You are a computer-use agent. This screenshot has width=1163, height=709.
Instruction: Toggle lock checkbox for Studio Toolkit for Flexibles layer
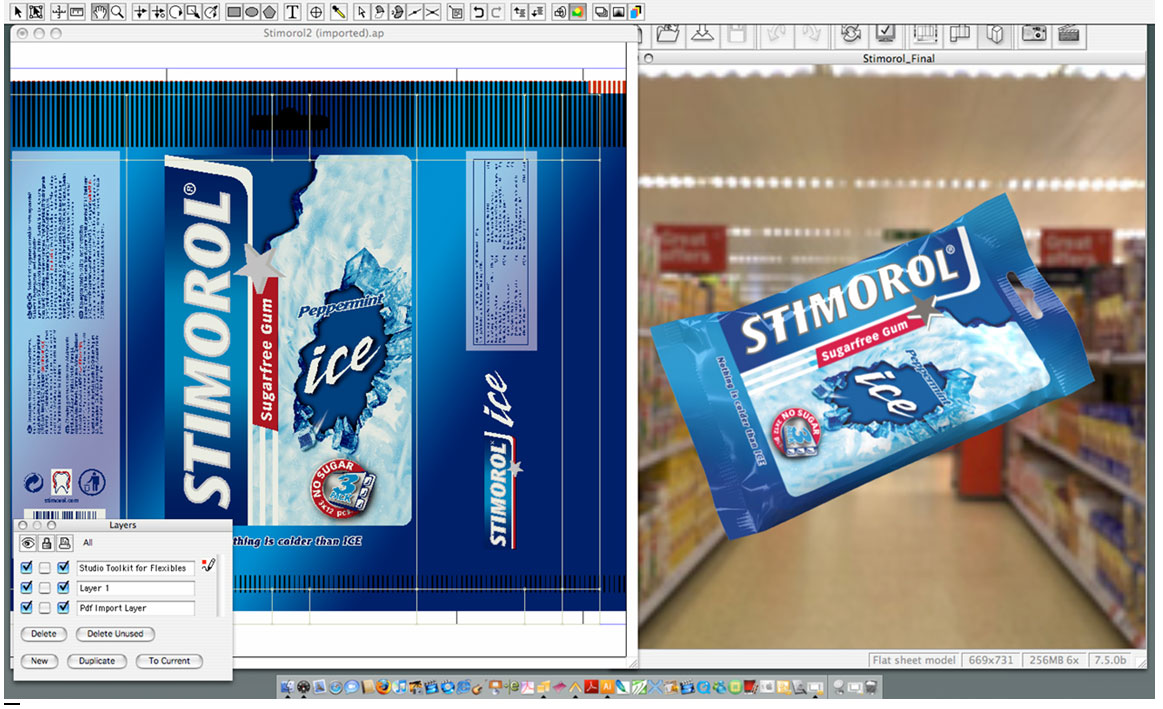pos(45,567)
